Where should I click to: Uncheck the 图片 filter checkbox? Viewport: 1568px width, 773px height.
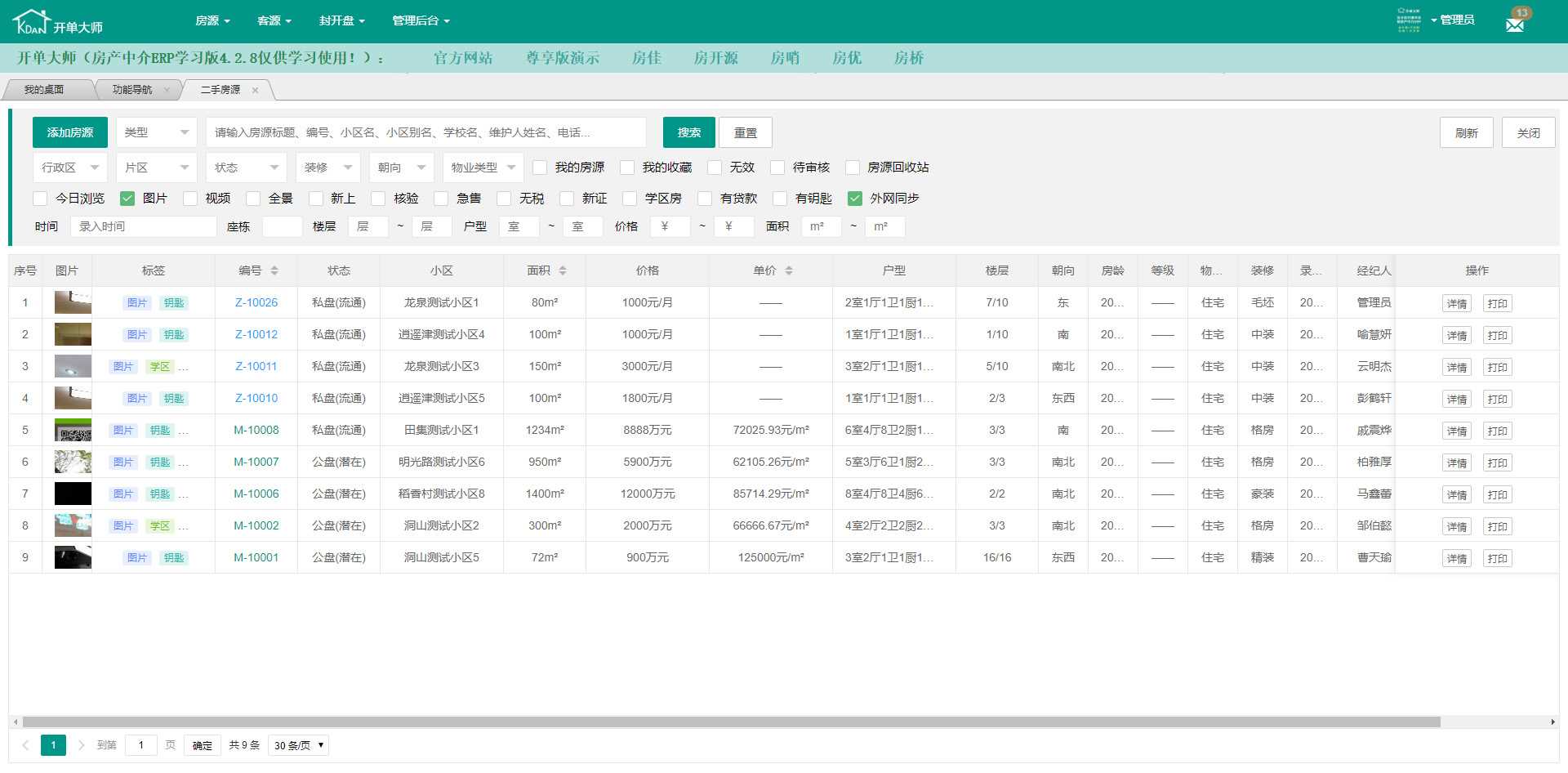click(127, 198)
